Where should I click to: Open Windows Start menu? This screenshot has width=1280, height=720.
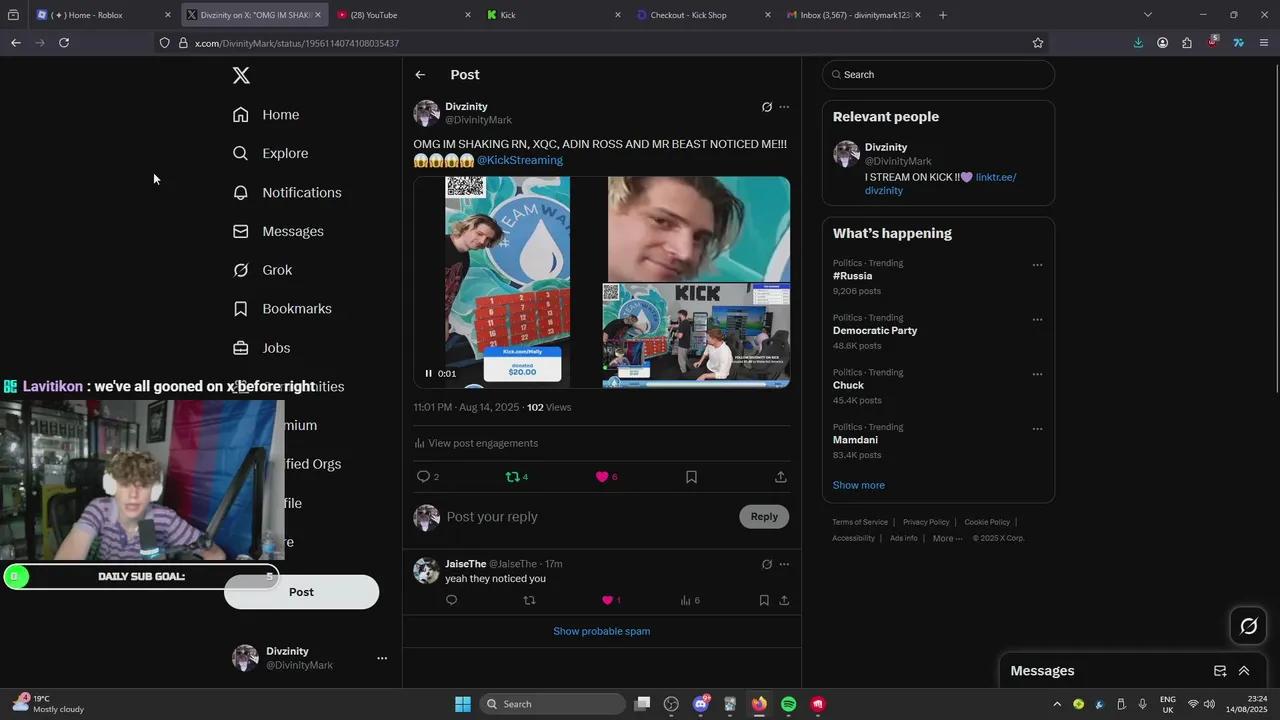463,704
